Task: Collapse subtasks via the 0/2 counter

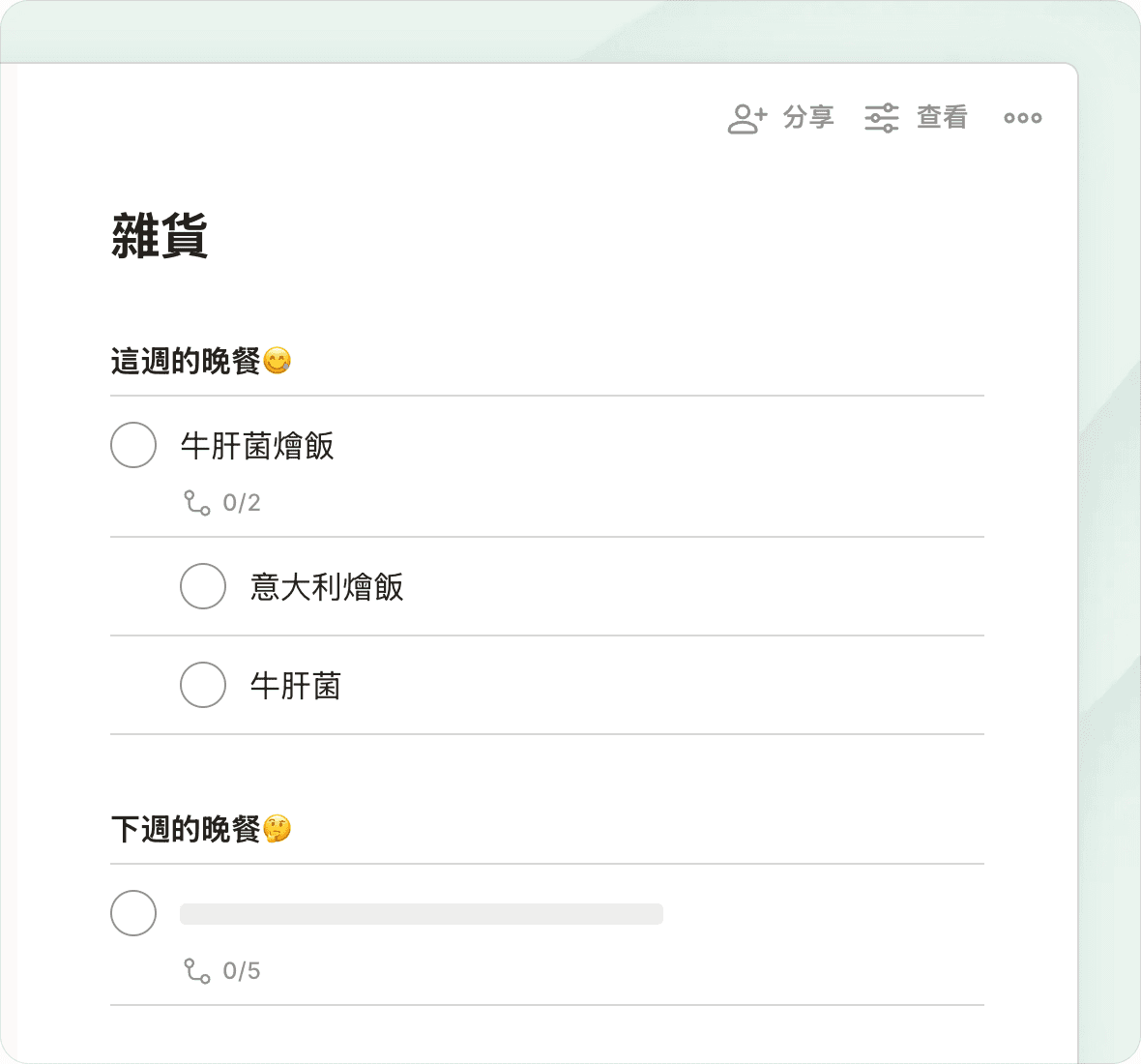Action: [x=242, y=503]
